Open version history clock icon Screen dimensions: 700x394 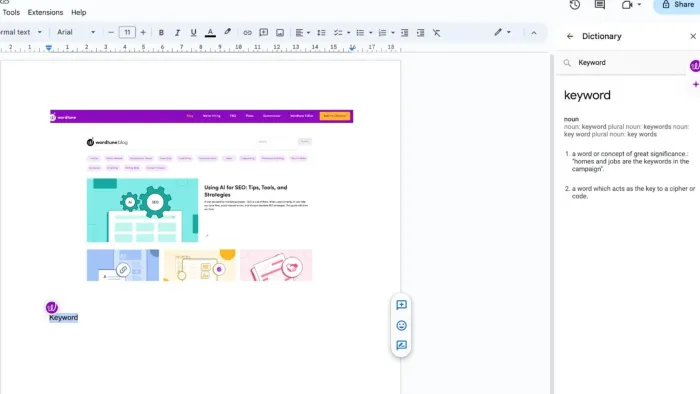[575, 5]
